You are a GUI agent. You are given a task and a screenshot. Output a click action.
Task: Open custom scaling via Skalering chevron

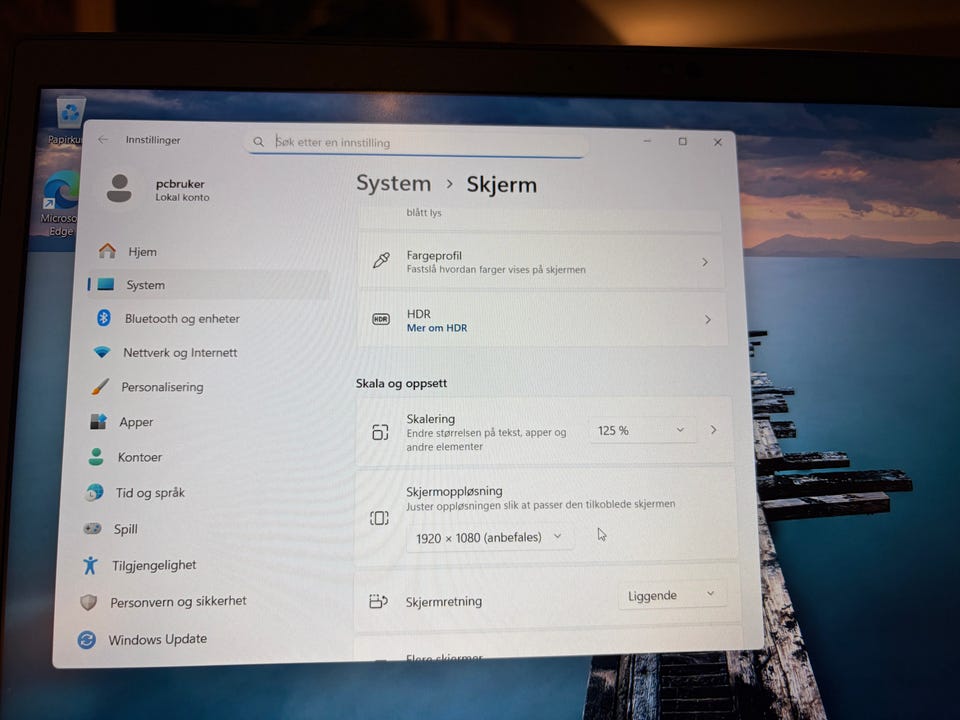pos(713,430)
